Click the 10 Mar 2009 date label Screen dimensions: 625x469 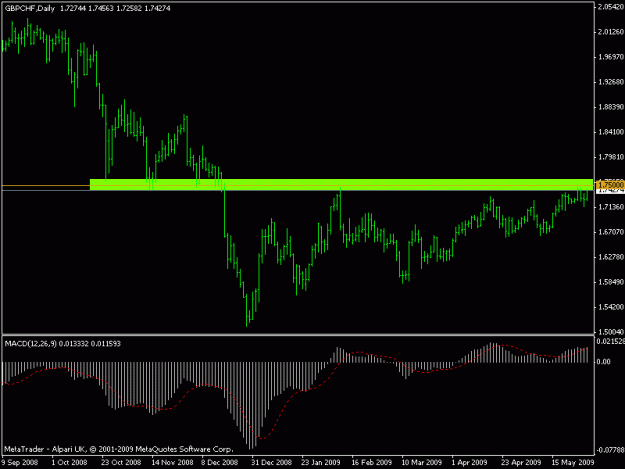[x=422, y=462]
